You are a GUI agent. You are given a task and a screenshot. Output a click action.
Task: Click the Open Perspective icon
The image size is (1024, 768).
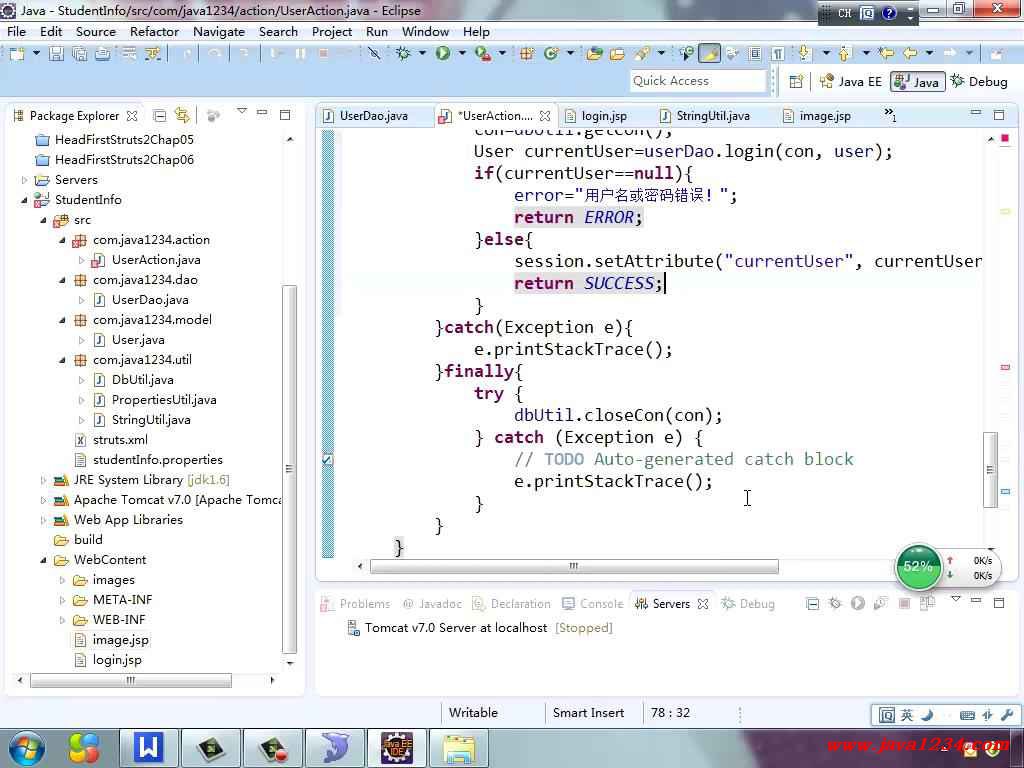point(796,82)
